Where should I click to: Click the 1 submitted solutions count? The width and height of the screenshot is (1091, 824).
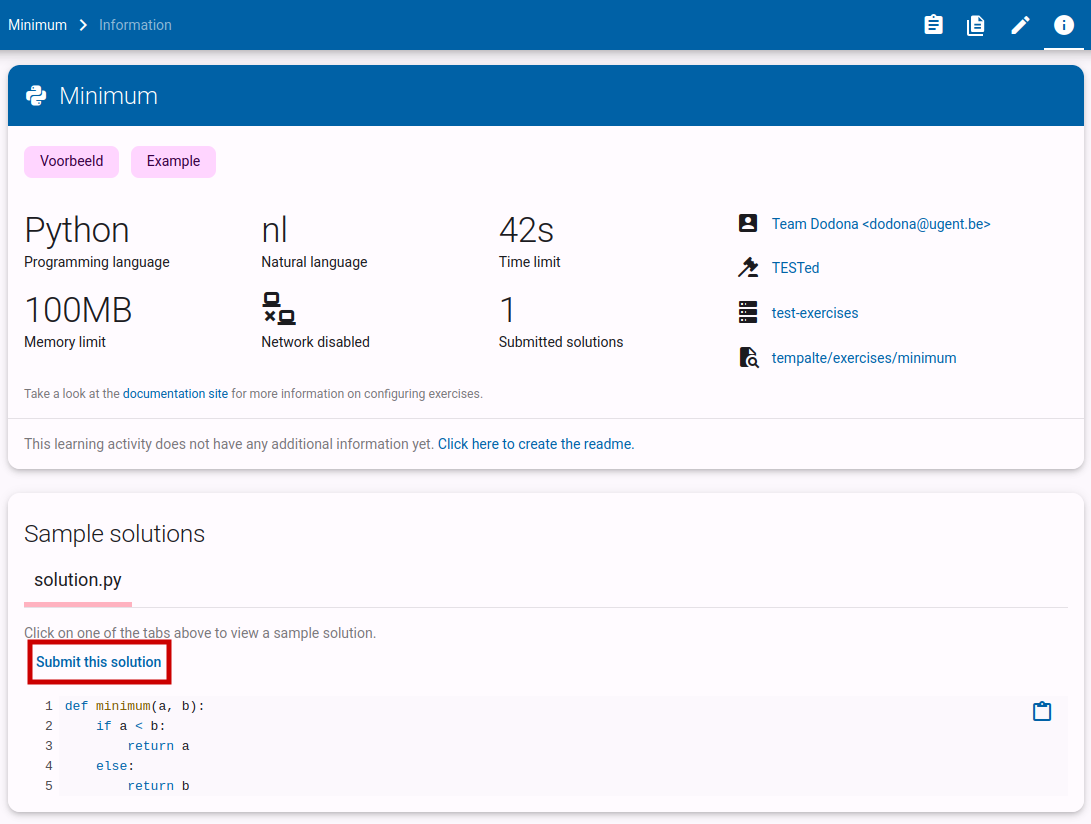coord(507,310)
